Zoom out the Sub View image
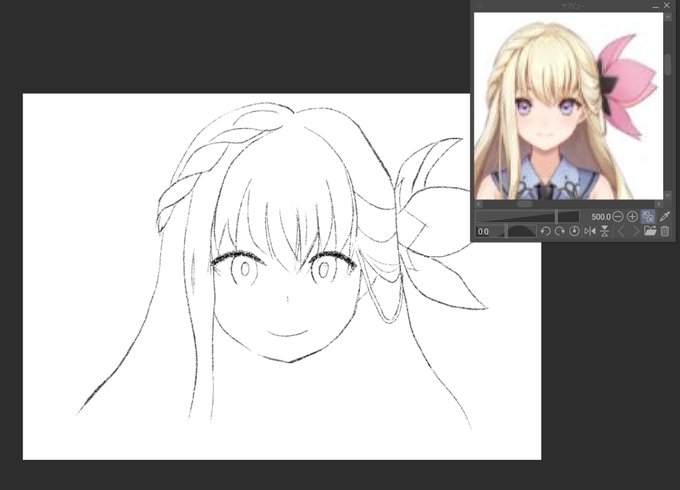Screen dimensions: 680x490 tap(618, 216)
